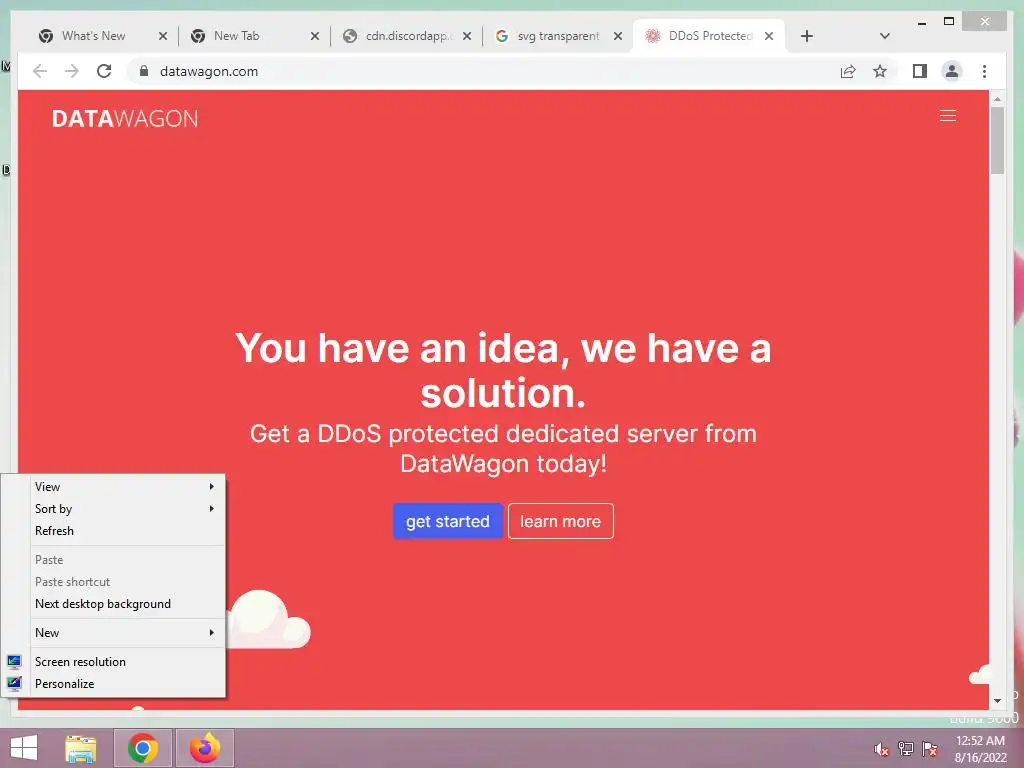Open Chrome side panel icon
Screen dimensions: 1024x768
pos(920,71)
